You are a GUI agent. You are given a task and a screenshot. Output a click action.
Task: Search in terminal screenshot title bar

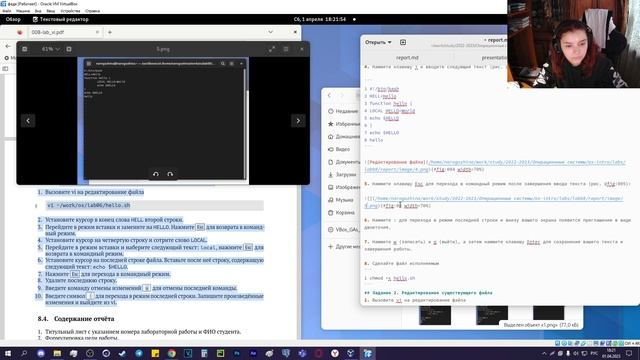(222, 64)
